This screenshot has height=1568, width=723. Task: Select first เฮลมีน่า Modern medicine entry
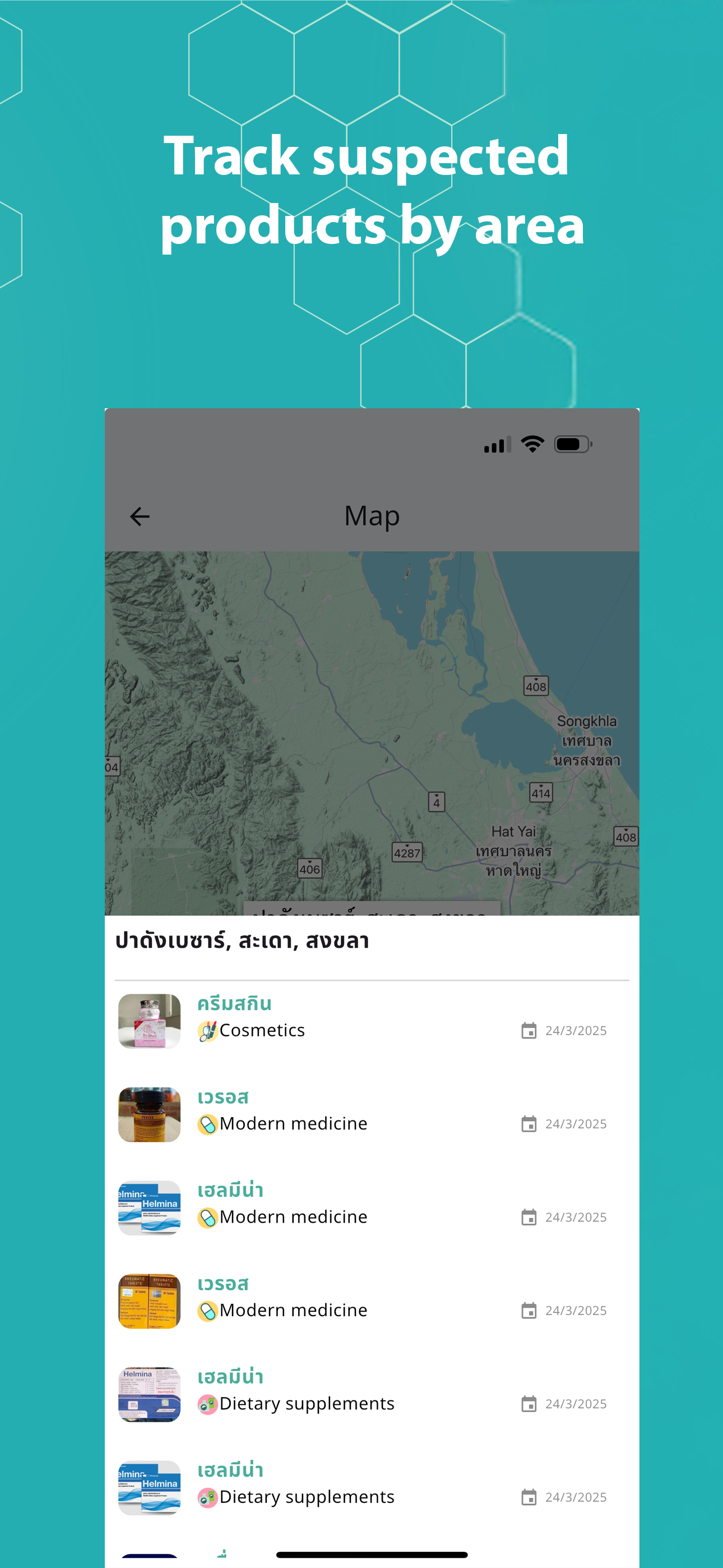(x=371, y=1207)
